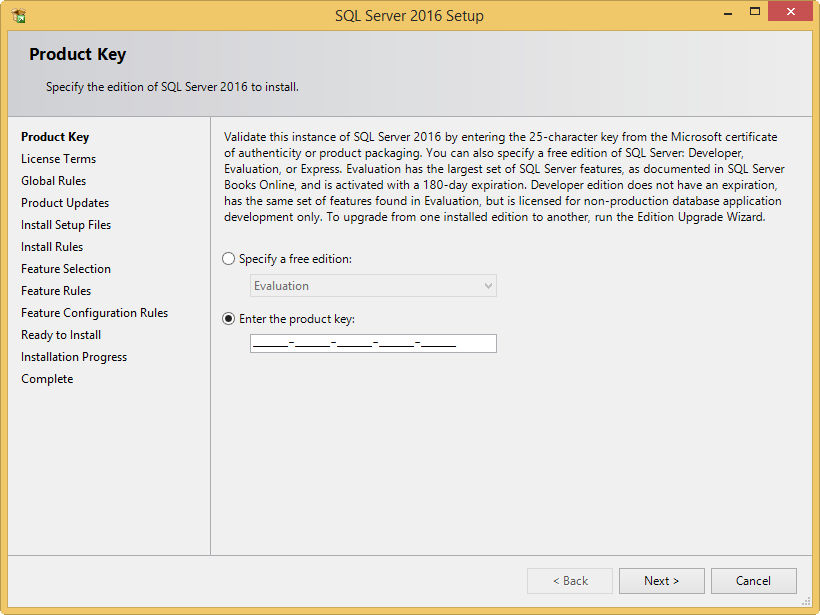Select Product Updates in the steps list

[65, 203]
